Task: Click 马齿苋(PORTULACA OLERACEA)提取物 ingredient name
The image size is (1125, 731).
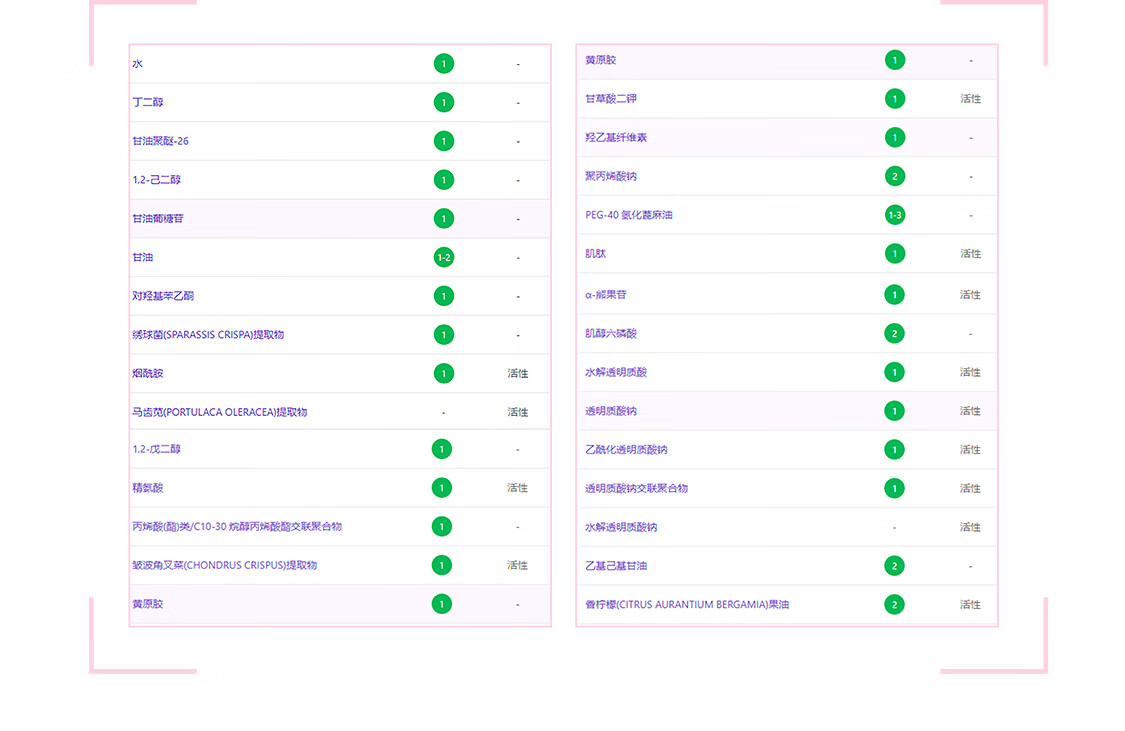Action: pos(220,412)
